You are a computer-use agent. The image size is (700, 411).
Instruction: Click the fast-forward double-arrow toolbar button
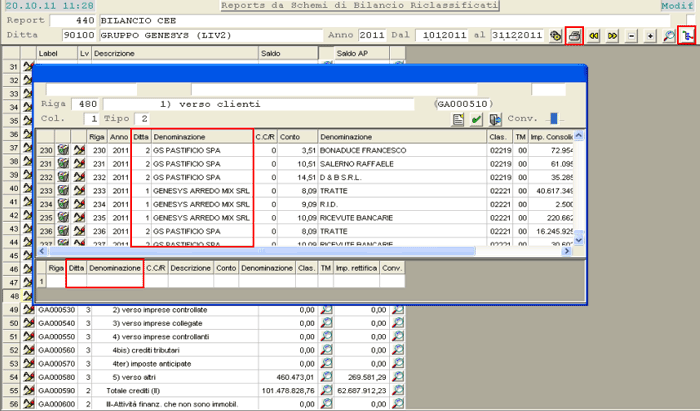(613, 36)
